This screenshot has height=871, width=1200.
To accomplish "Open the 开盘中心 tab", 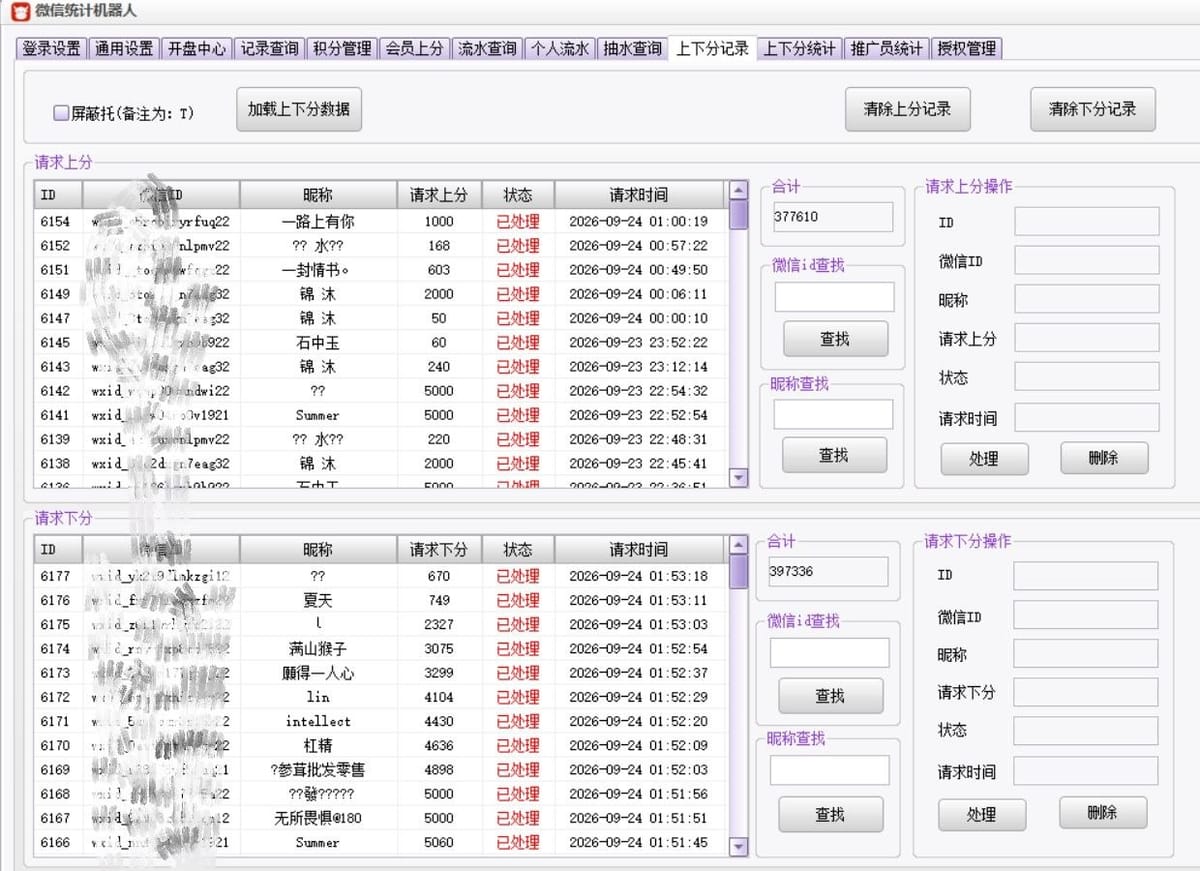I will (x=197, y=48).
